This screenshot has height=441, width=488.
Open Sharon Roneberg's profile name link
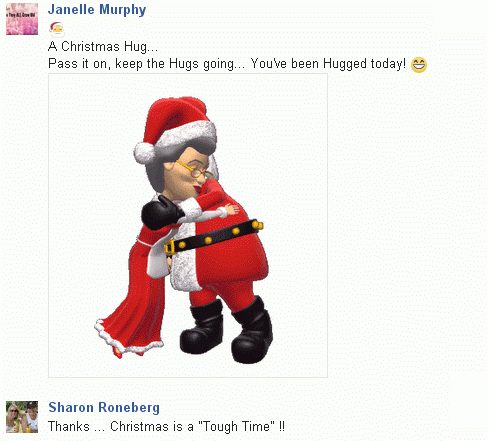[x=104, y=407]
